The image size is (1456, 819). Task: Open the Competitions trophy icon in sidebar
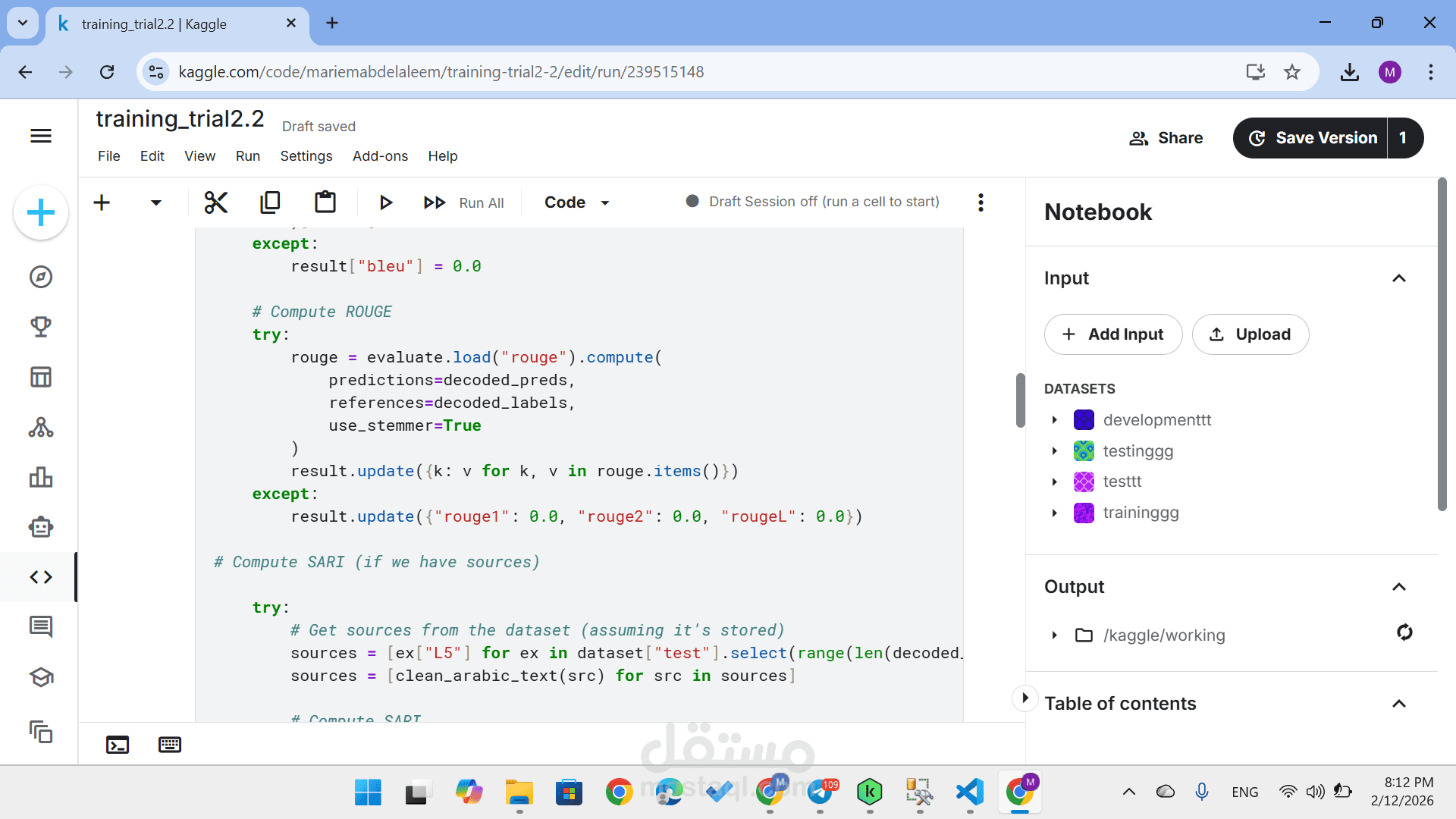41,327
